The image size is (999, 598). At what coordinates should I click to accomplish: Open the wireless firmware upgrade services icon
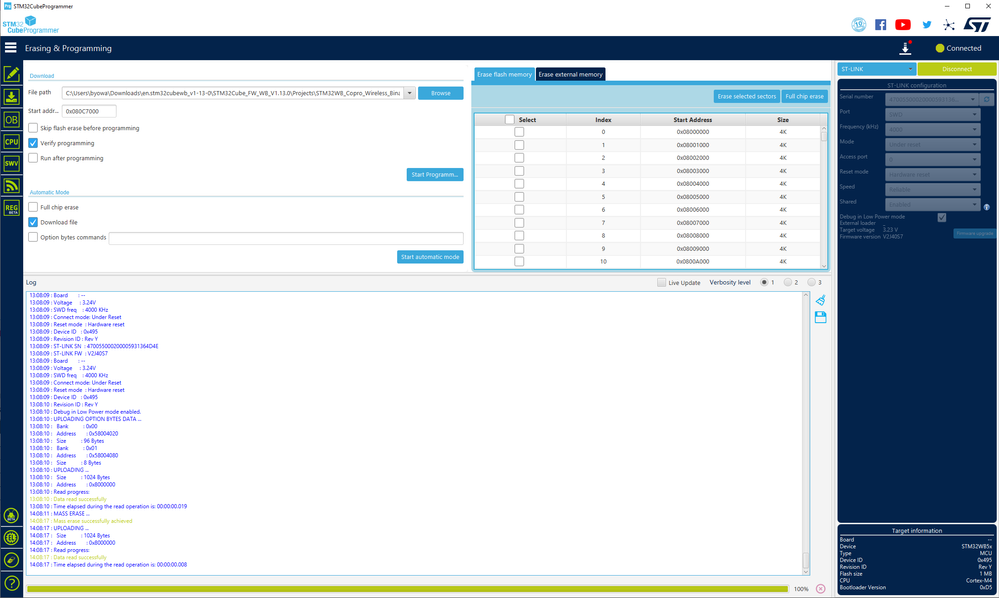(11, 185)
